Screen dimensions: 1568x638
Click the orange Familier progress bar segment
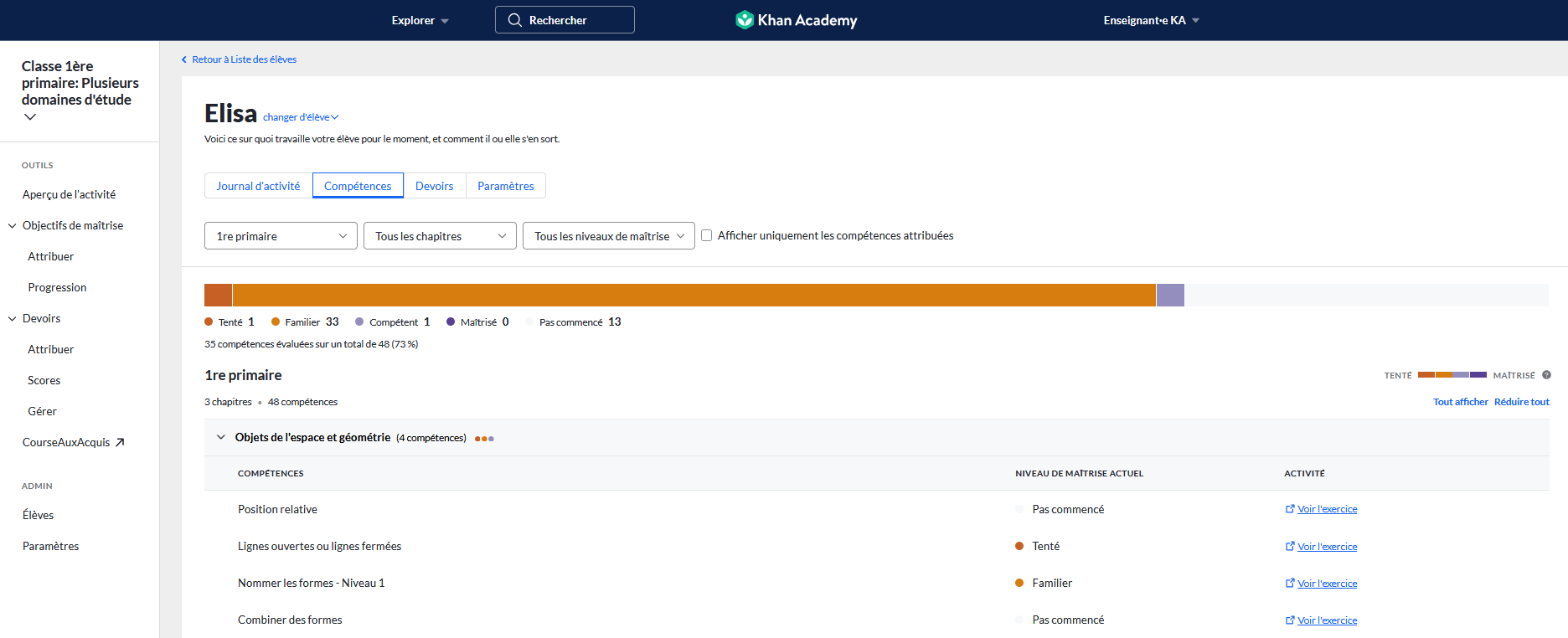(694, 295)
